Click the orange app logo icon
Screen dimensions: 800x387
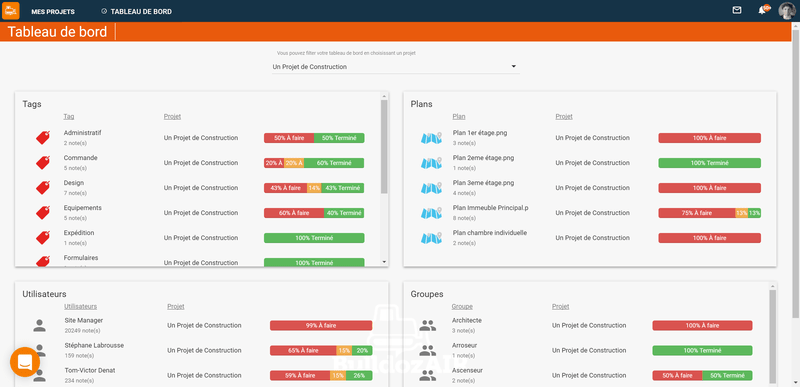11,11
